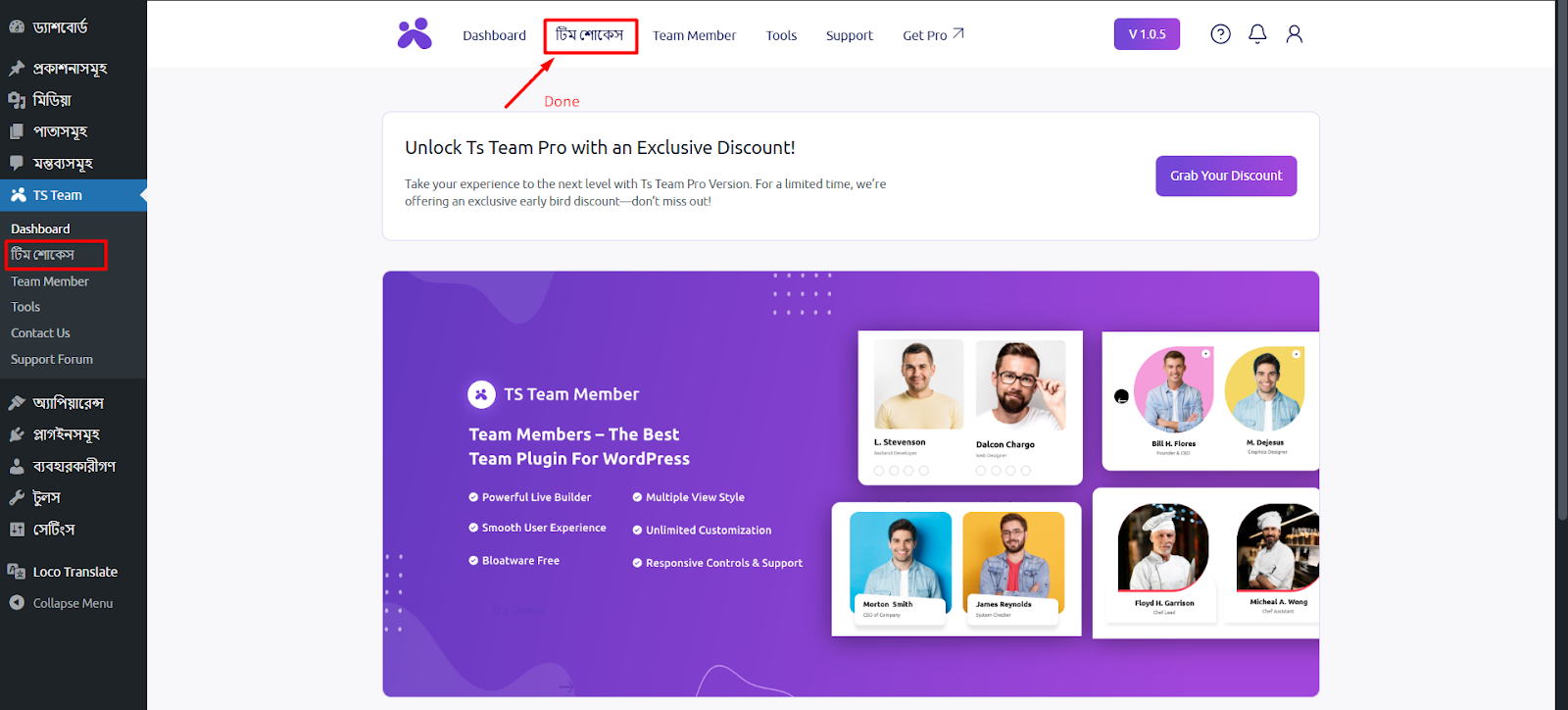Click the Get Pro external arrow icon
Viewport: 1568px width, 710px height.
click(x=958, y=33)
